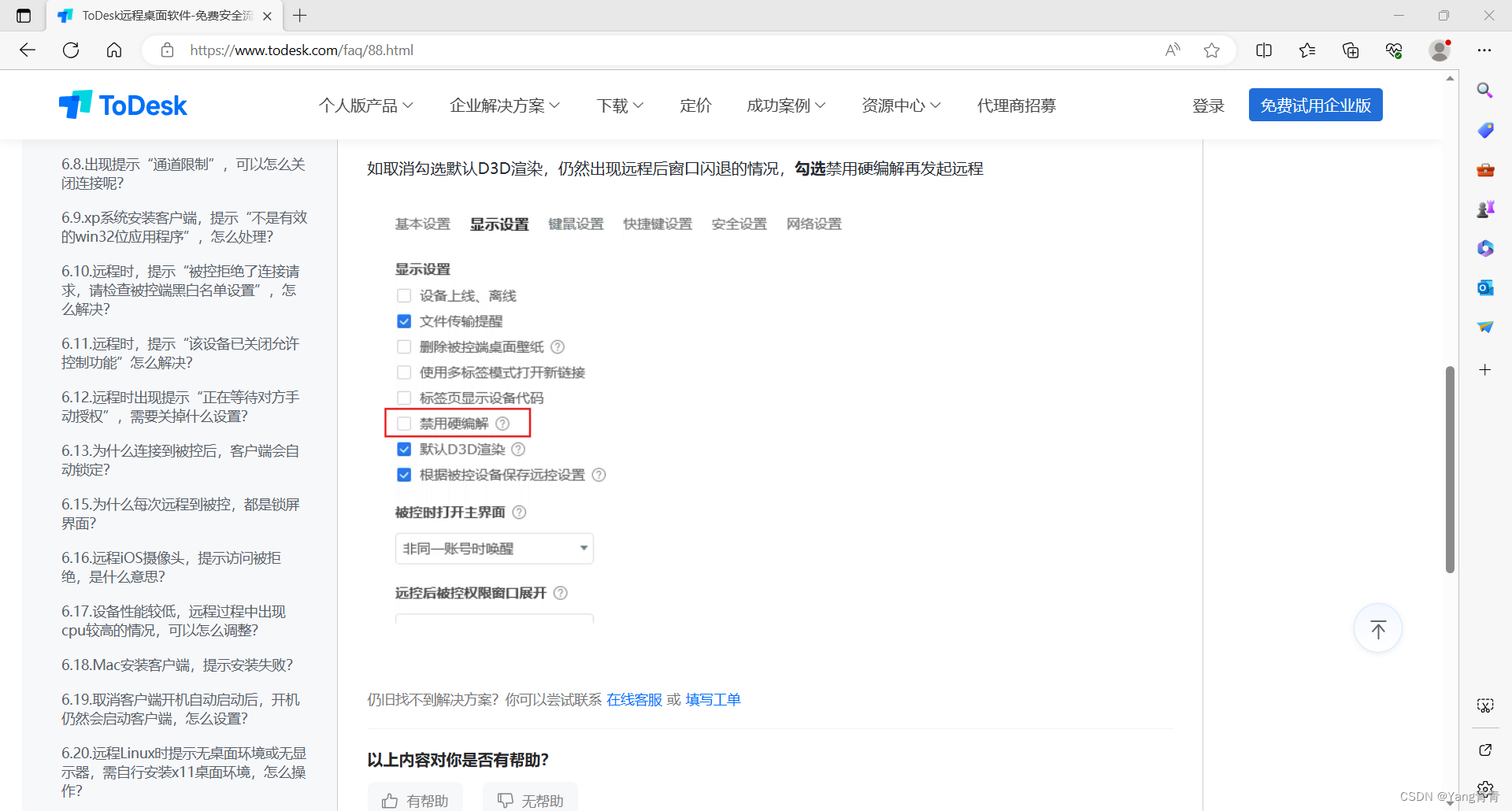Open browser essentials heart icon

coord(1394,50)
